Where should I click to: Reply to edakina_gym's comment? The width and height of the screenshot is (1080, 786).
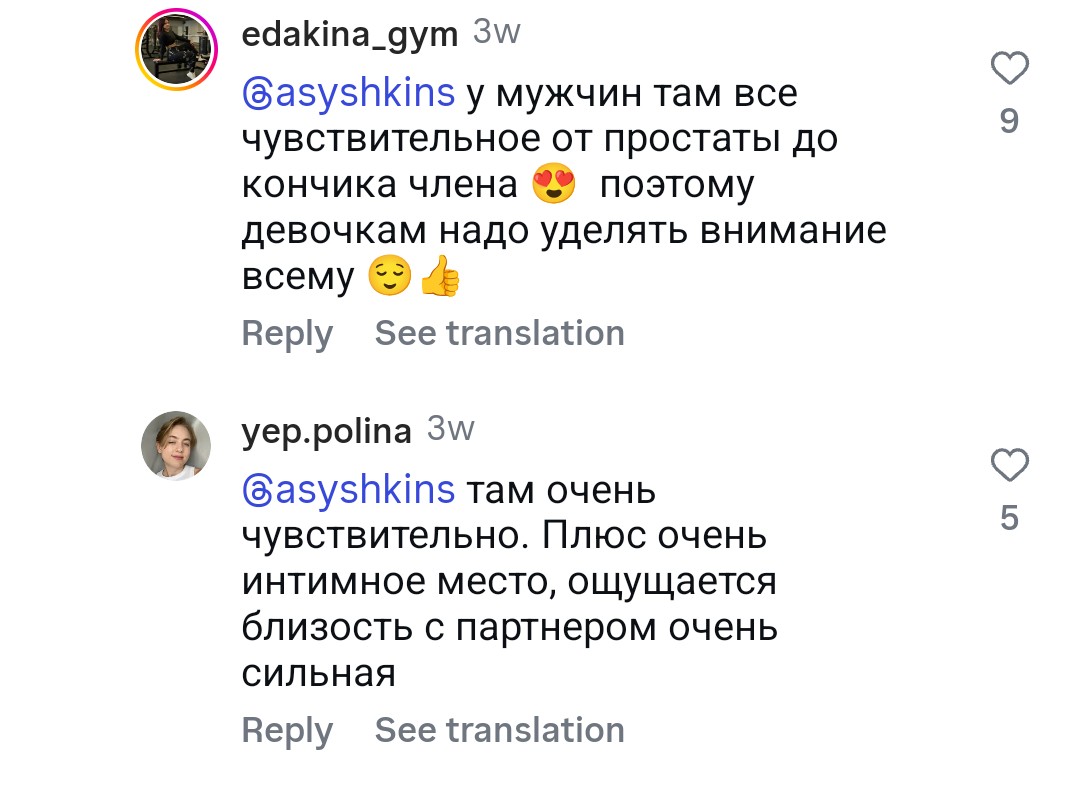(x=287, y=333)
